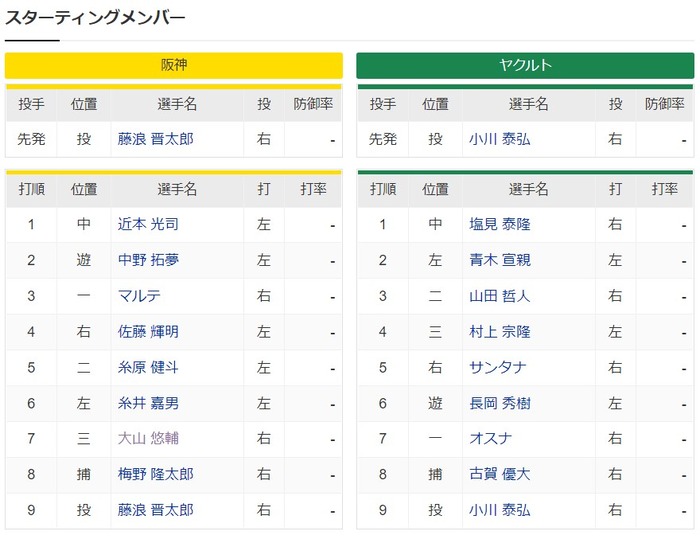Click the green ヤクルト team header
Image resolution: width=700 pixels, height=539 pixels.
click(x=525, y=65)
